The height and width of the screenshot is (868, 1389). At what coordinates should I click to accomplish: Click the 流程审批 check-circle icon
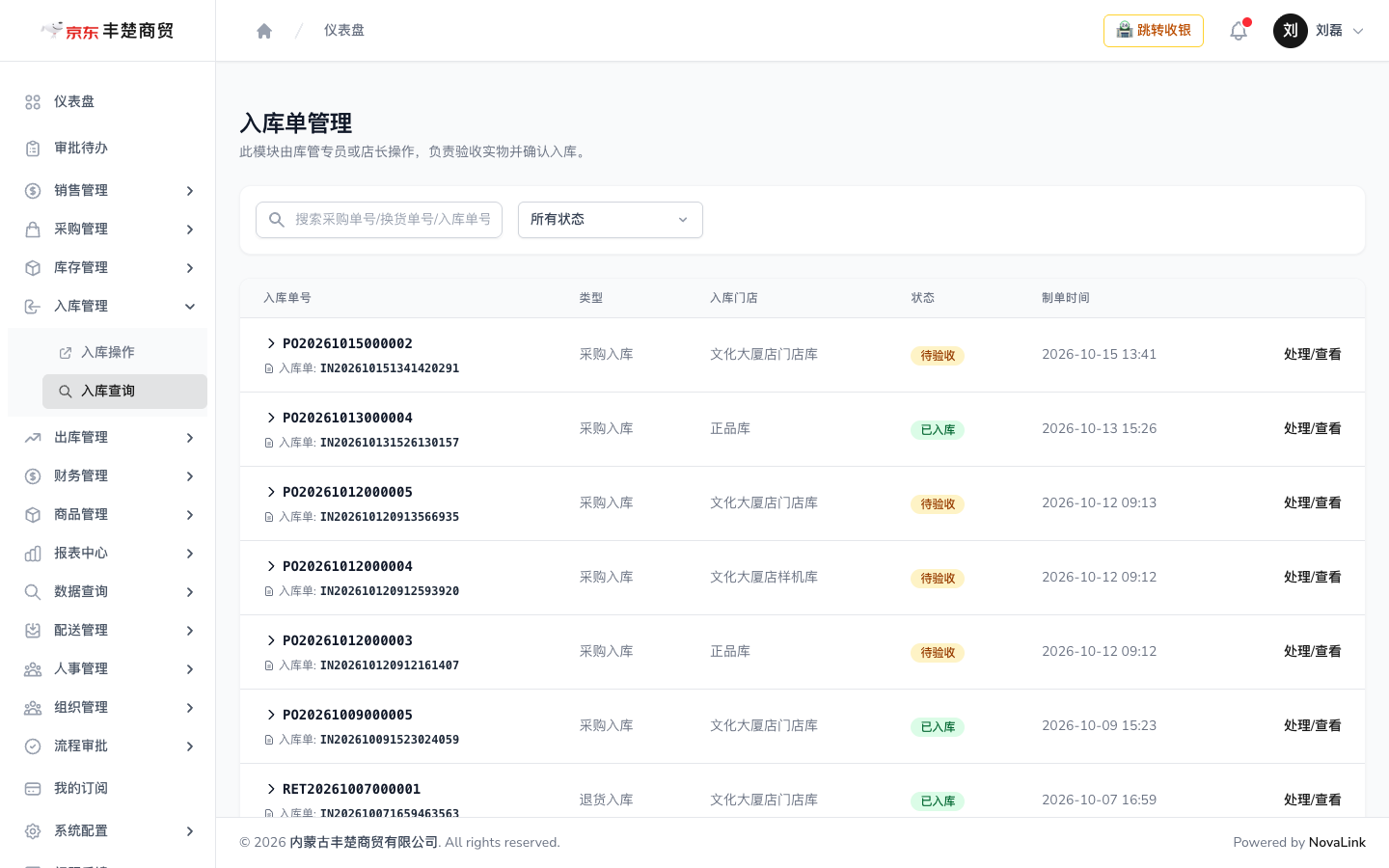pos(33,746)
